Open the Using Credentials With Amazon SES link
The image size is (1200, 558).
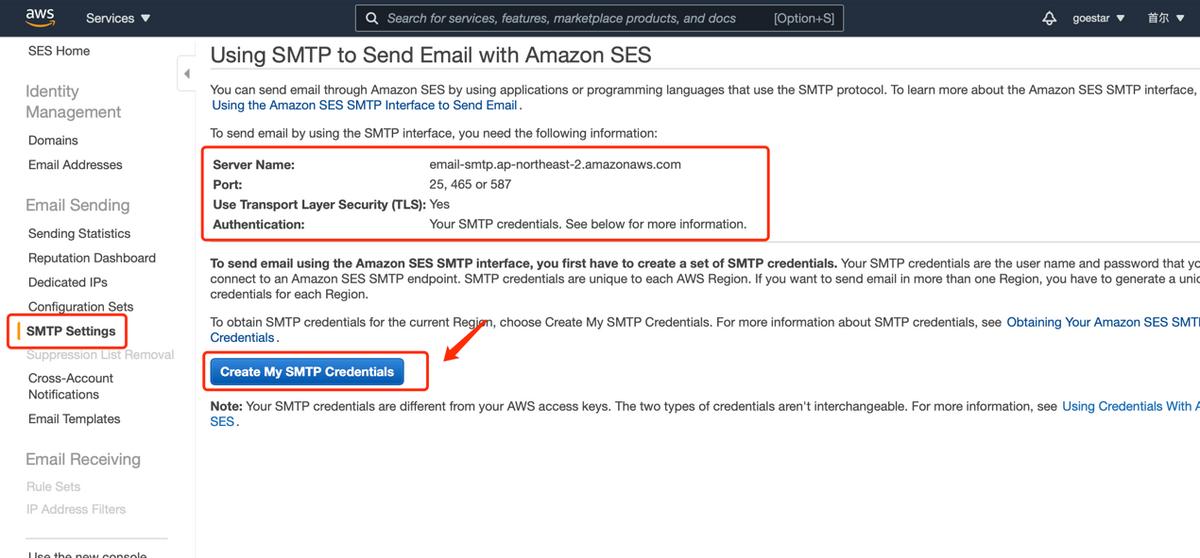click(1128, 406)
